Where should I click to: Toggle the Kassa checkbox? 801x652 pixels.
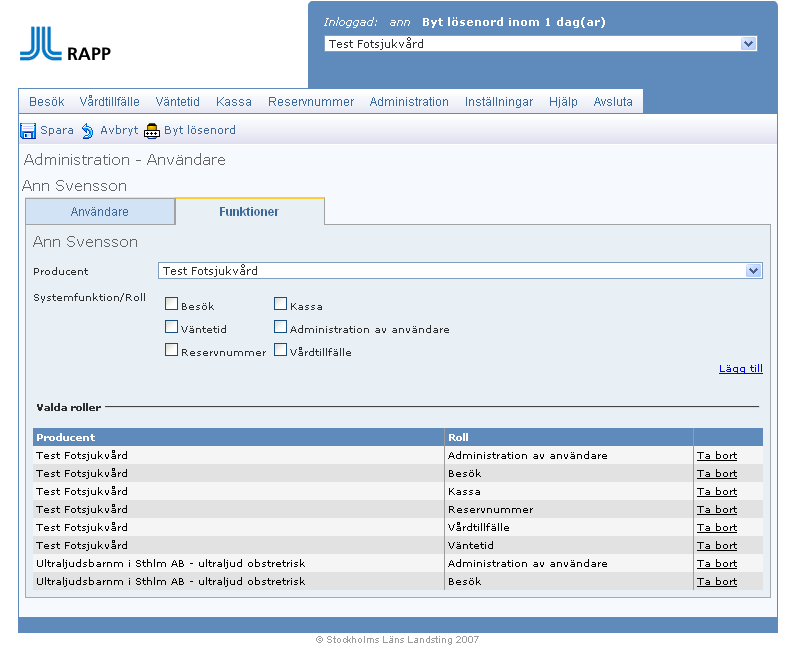click(280, 304)
